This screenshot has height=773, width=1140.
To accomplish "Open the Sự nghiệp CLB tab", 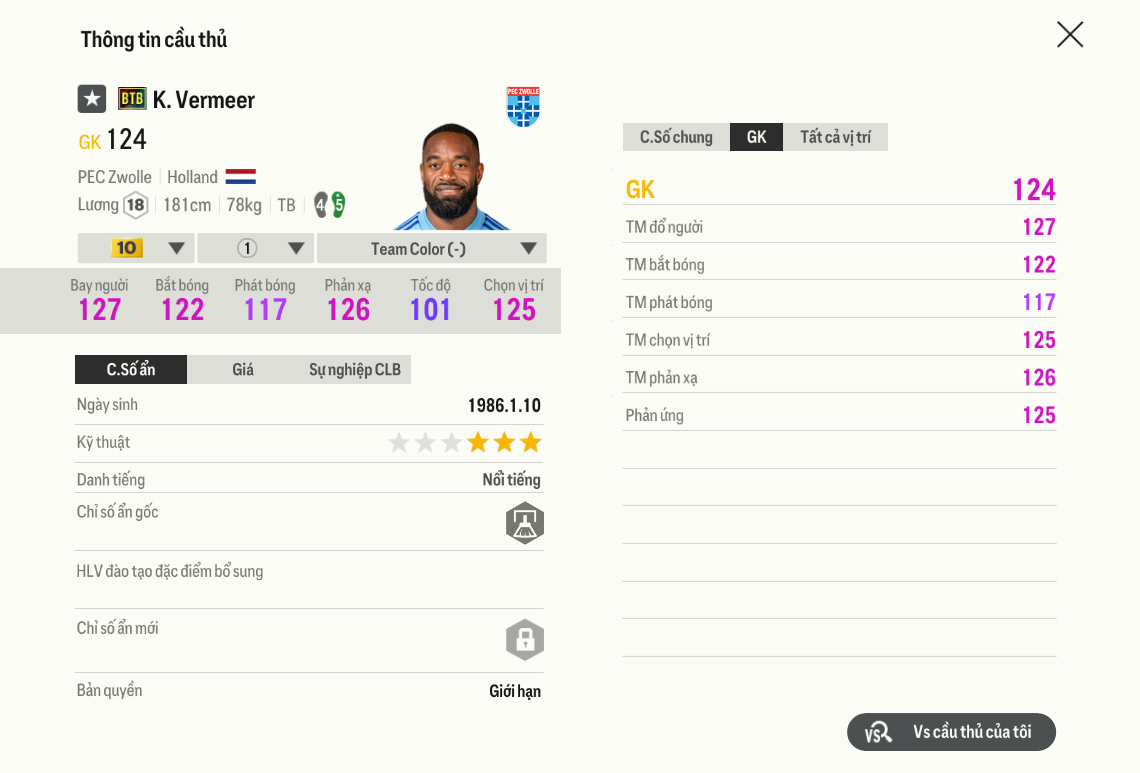I will 355,370.
